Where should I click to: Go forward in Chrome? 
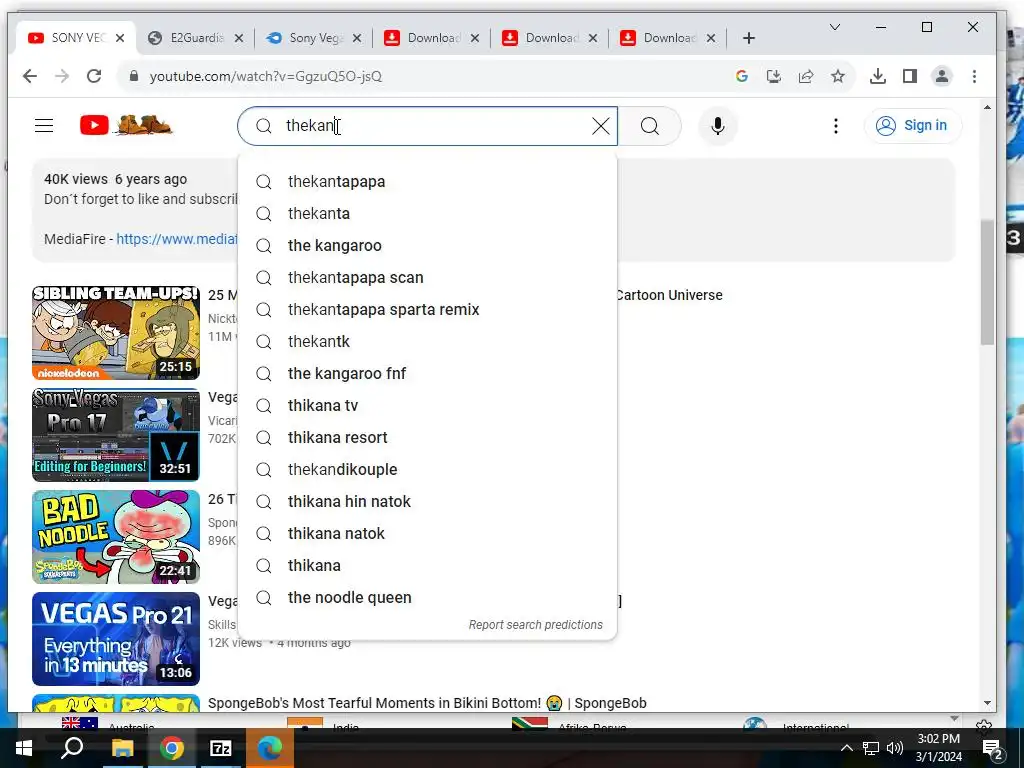point(62,76)
